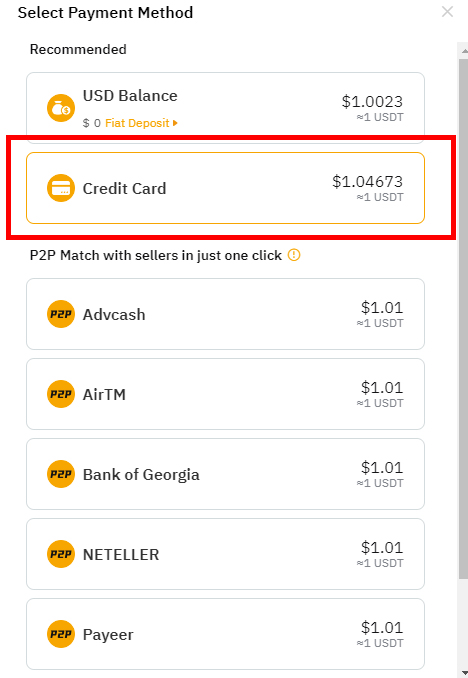Click the Payeer P2P icon
The image size is (468, 678).
pyautogui.click(x=61, y=634)
